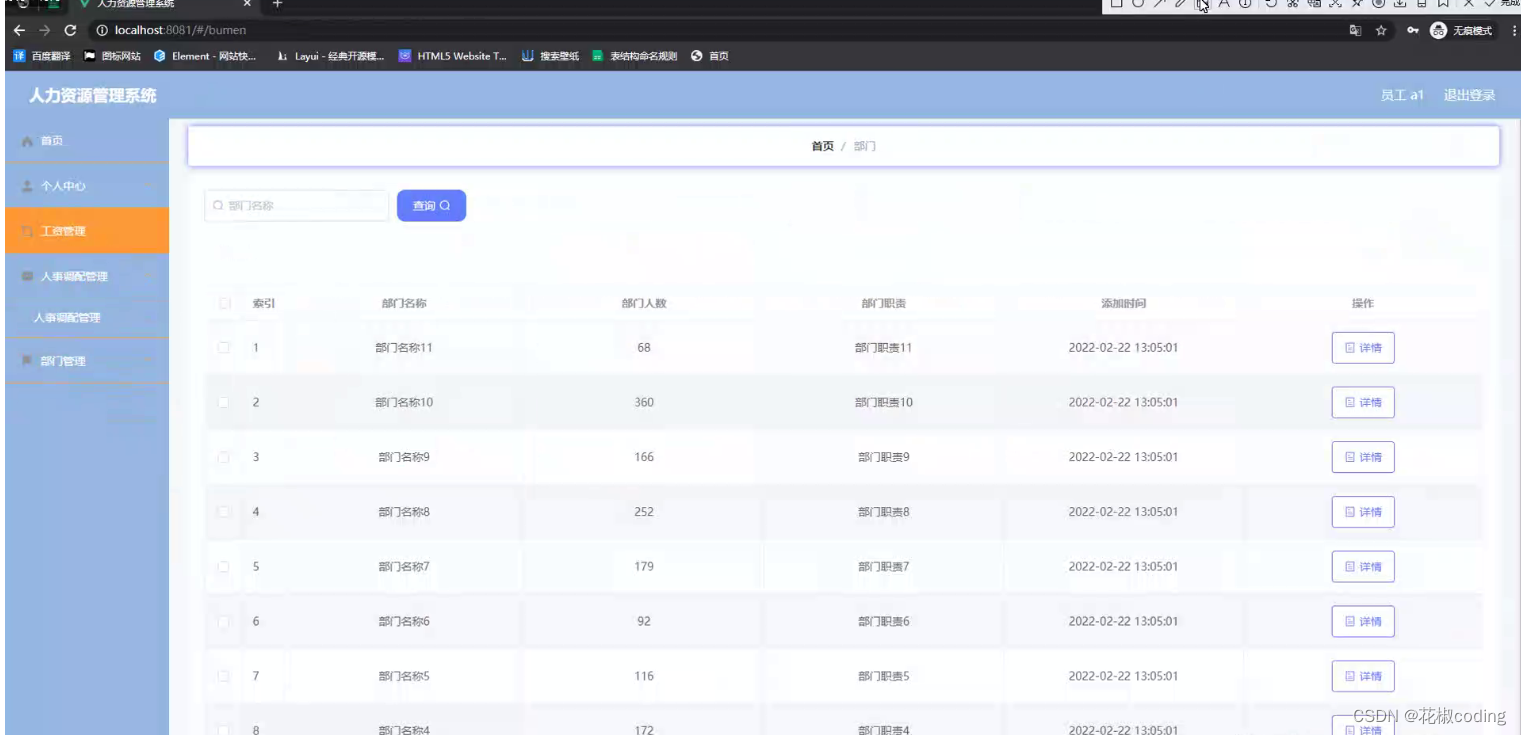The image size is (1521, 735).
Task: Expand 部门管理 sidebar menu
Action: pyautogui.click(x=86, y=361)
